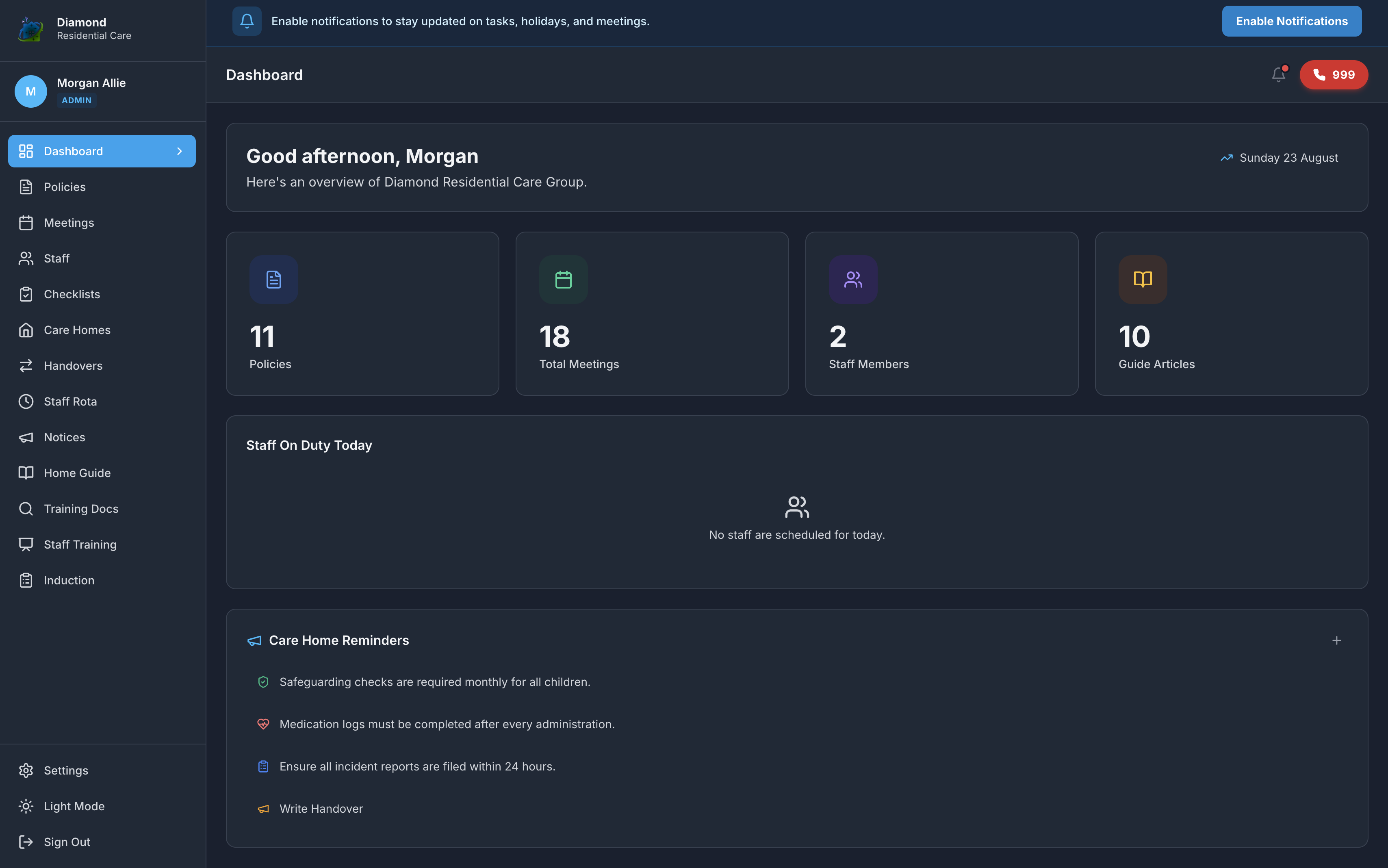
Task: Click the clipboard icon for incident reports reminder
Action: pyautogui.click(x=263, y=766)
